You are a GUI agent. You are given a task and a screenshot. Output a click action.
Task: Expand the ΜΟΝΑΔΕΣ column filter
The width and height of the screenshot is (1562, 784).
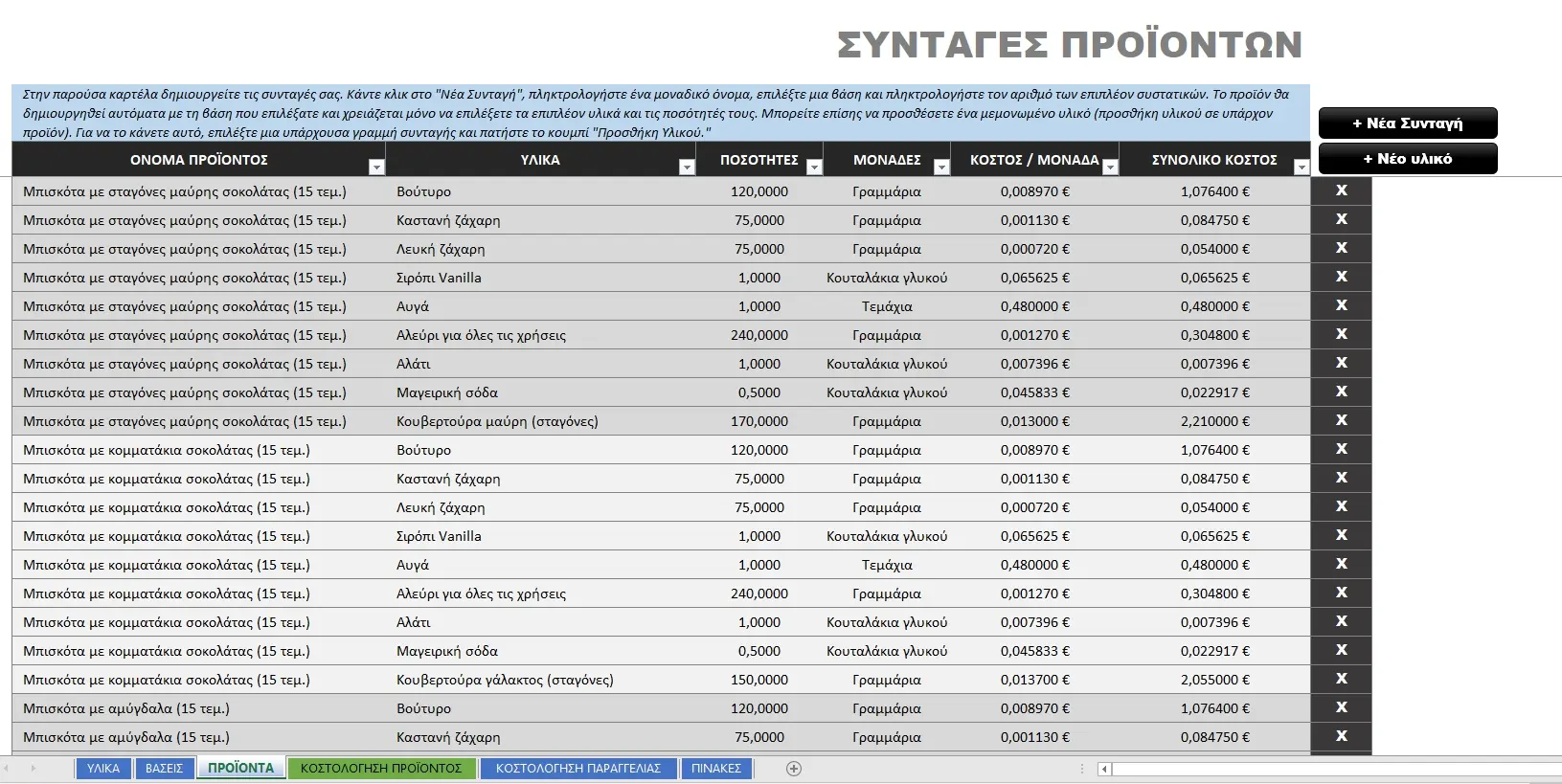coord(941,168)
